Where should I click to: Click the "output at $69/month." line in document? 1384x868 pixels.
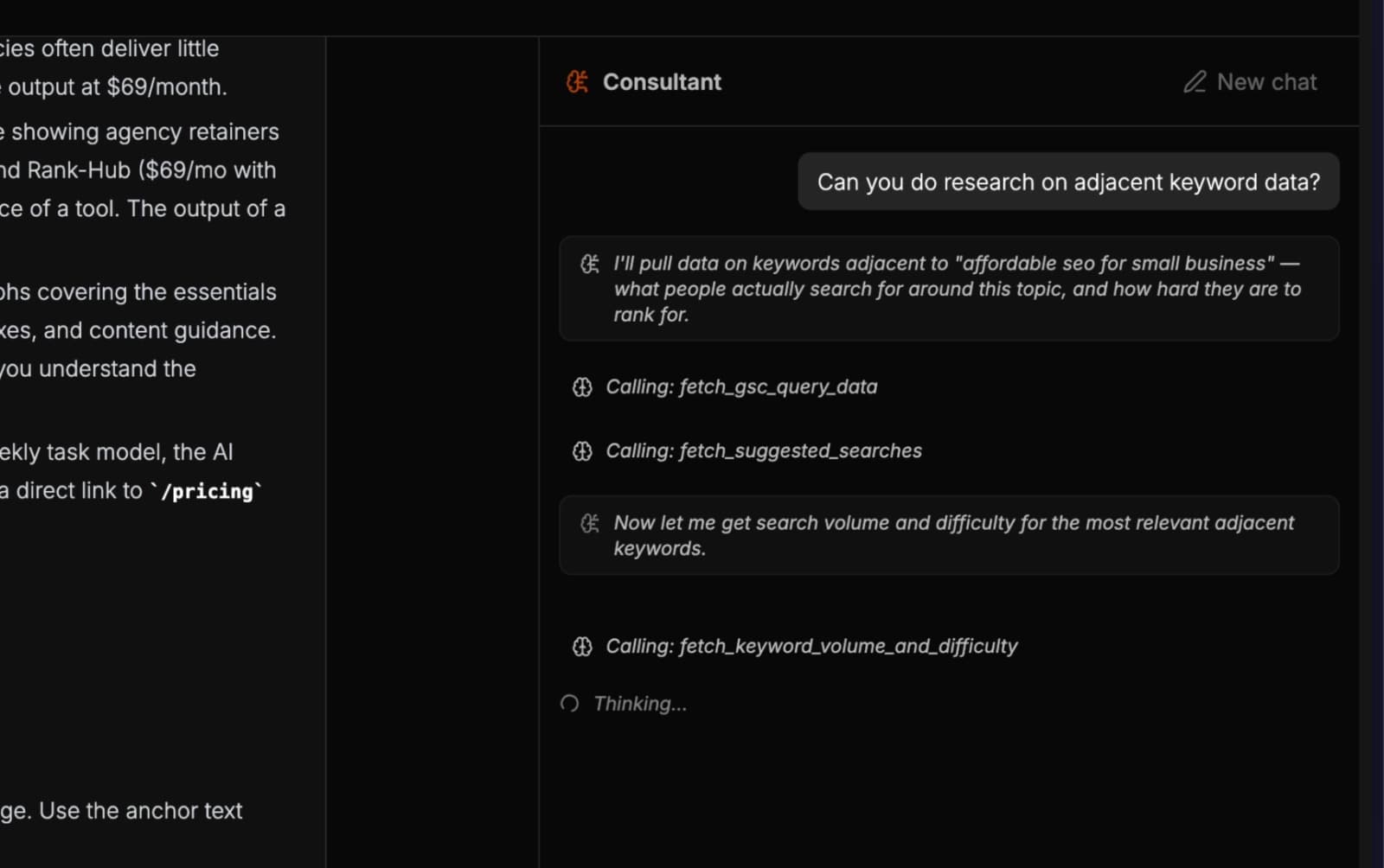coord(113,87)
